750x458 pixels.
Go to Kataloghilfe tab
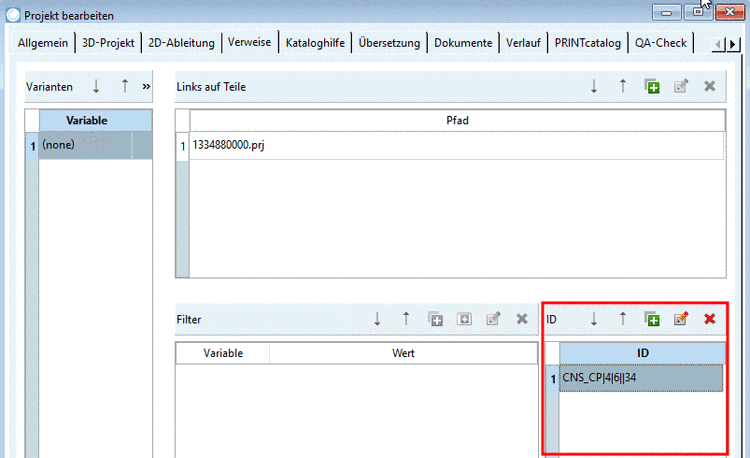click(x=315, y=43)
